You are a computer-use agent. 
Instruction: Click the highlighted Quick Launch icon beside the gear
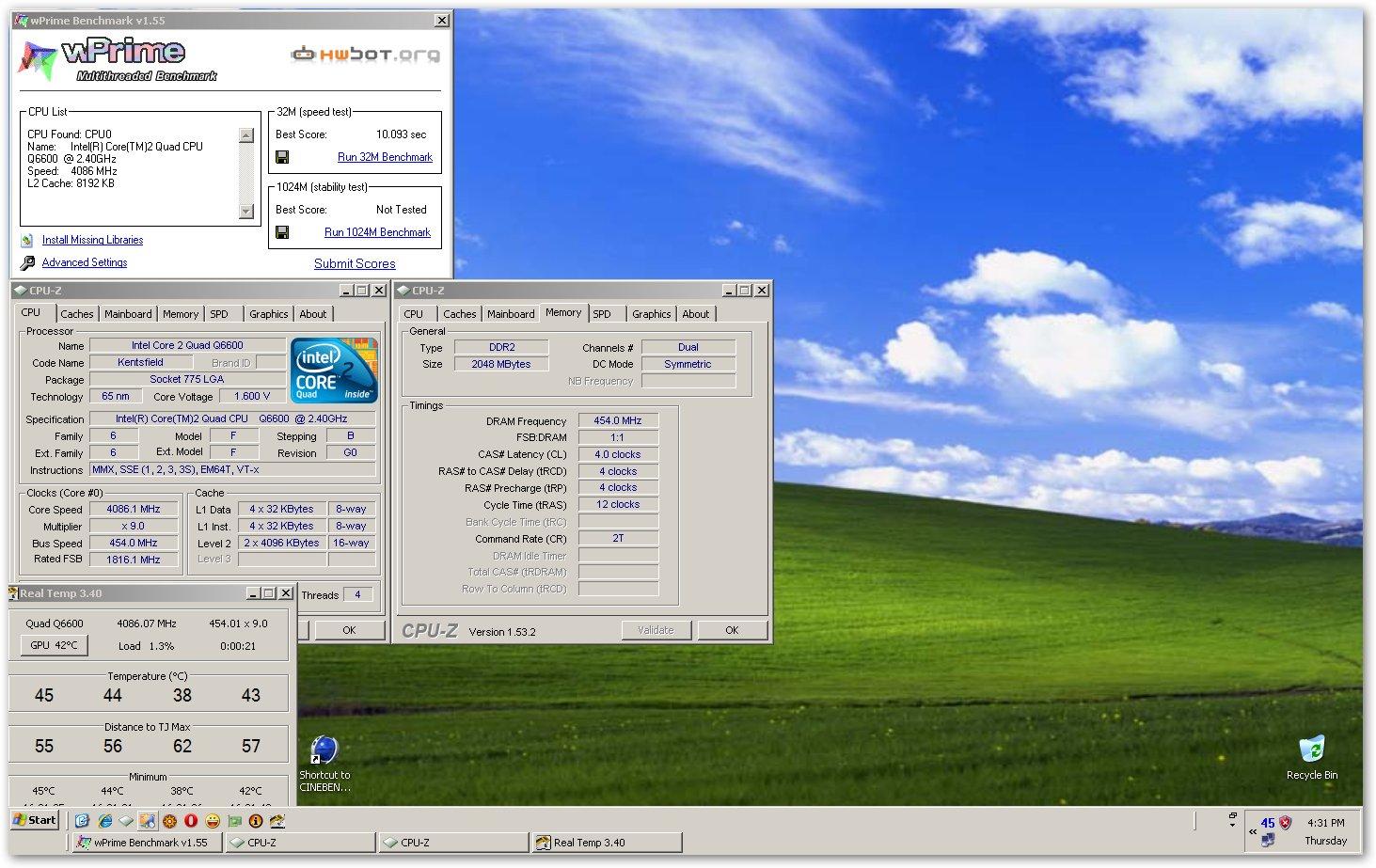tap(148, 821)
